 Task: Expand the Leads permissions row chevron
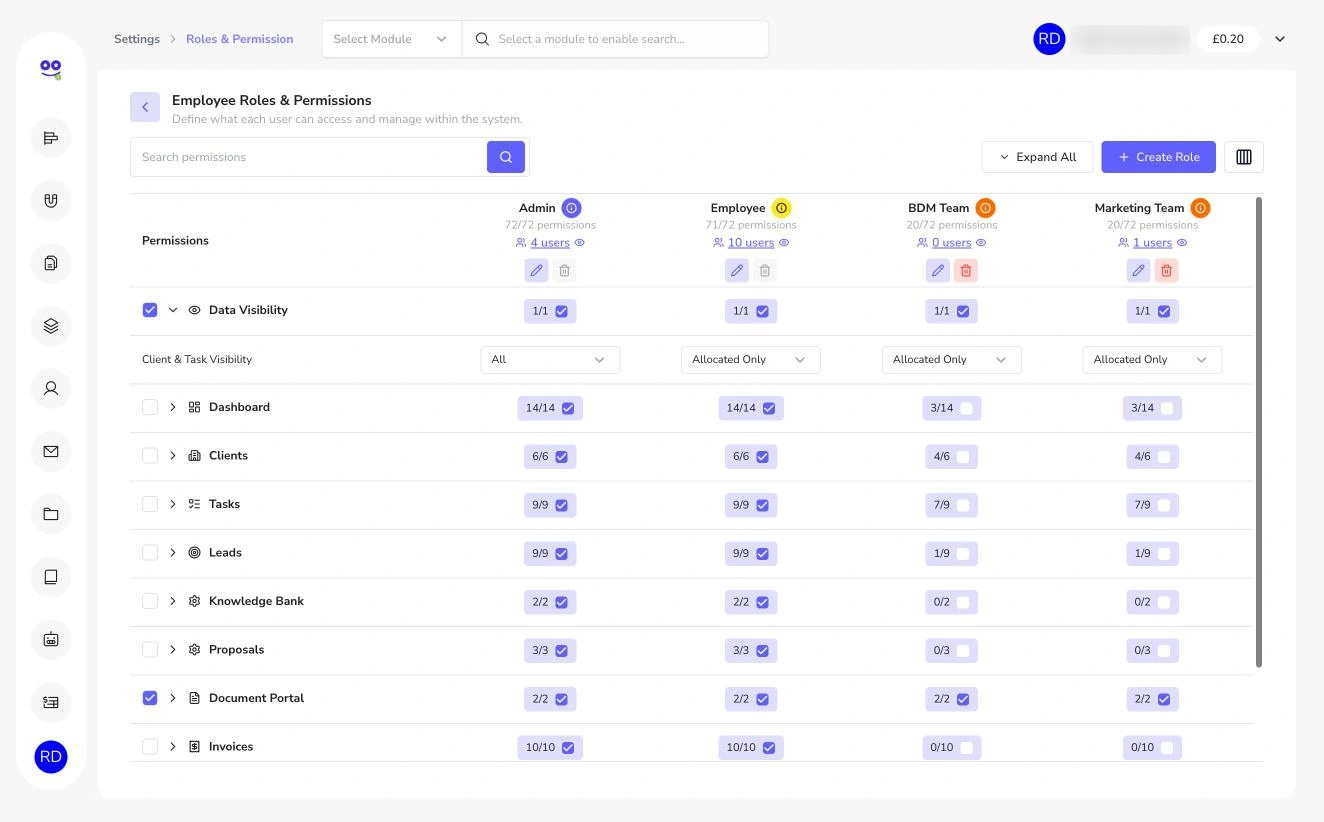click(x=173, y=553)
